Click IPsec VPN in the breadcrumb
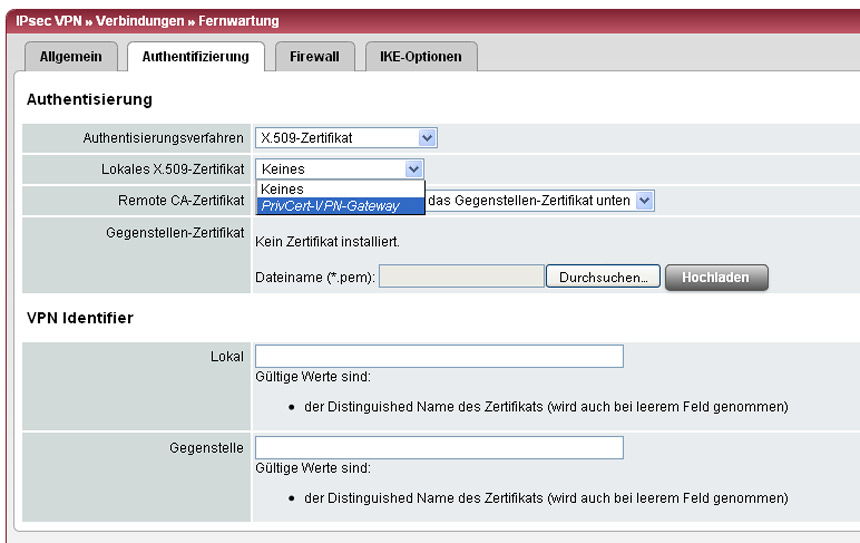This screenshot has height=543, width=860. pyautogui.click(x=46, y=21)
